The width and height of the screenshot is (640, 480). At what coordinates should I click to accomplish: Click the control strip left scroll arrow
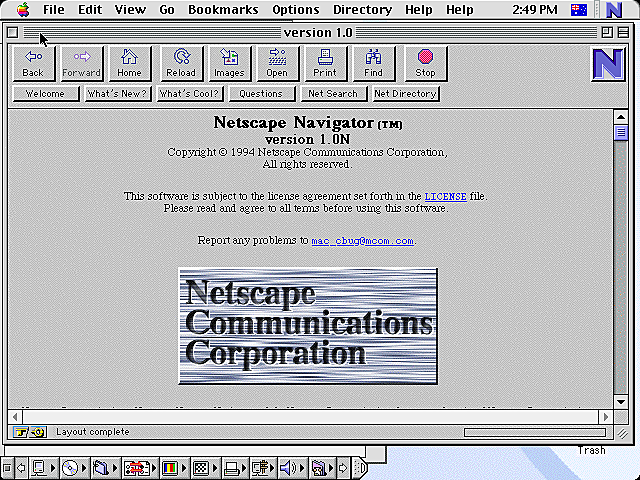point(21,468)
